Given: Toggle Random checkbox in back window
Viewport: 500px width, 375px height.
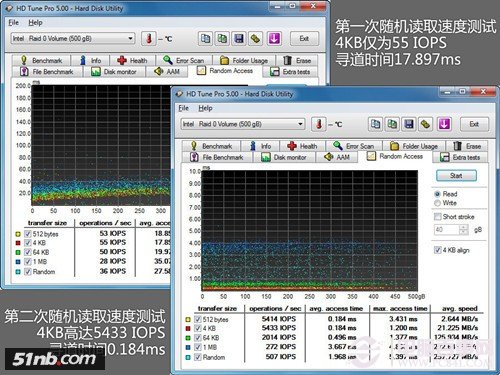Looking at the screenshot, I should (28, 271).
